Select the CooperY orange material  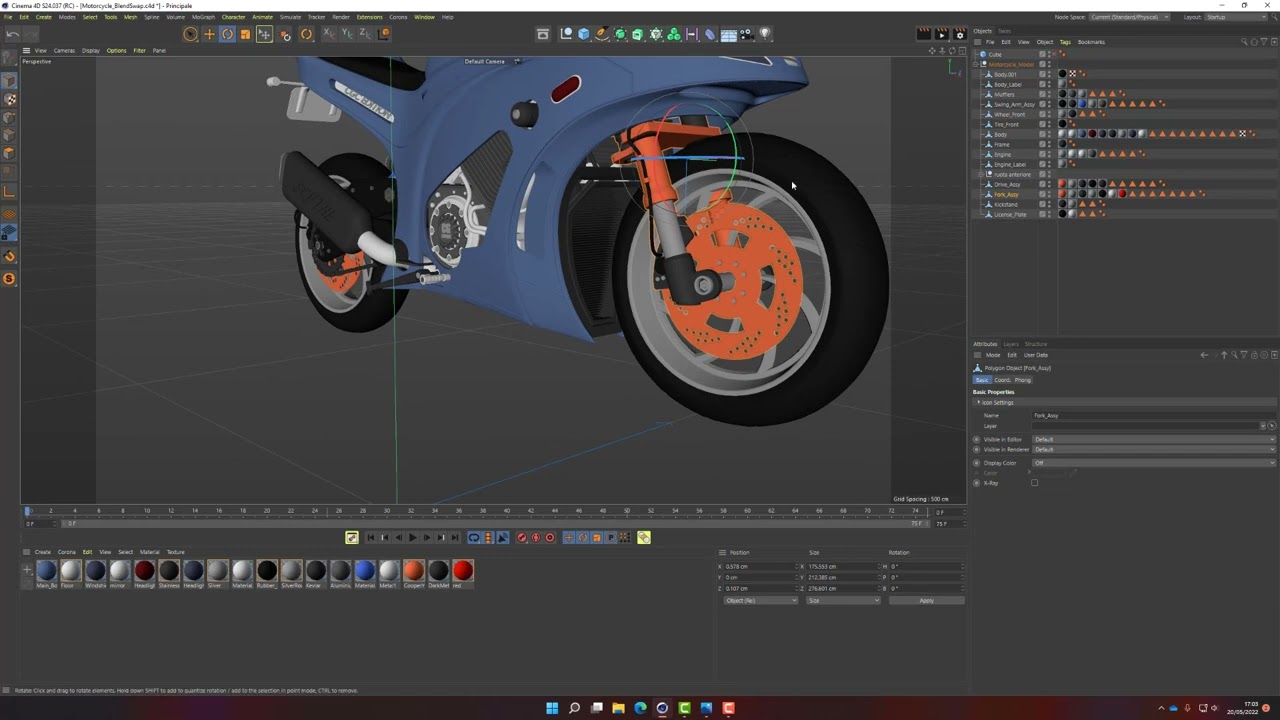tap(413, 571)
